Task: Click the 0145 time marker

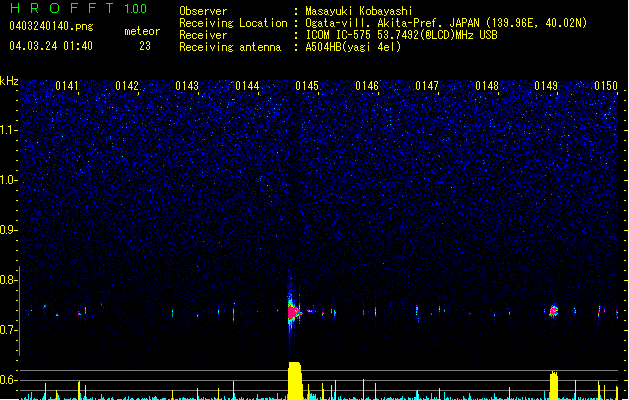Action: point(307,86)
